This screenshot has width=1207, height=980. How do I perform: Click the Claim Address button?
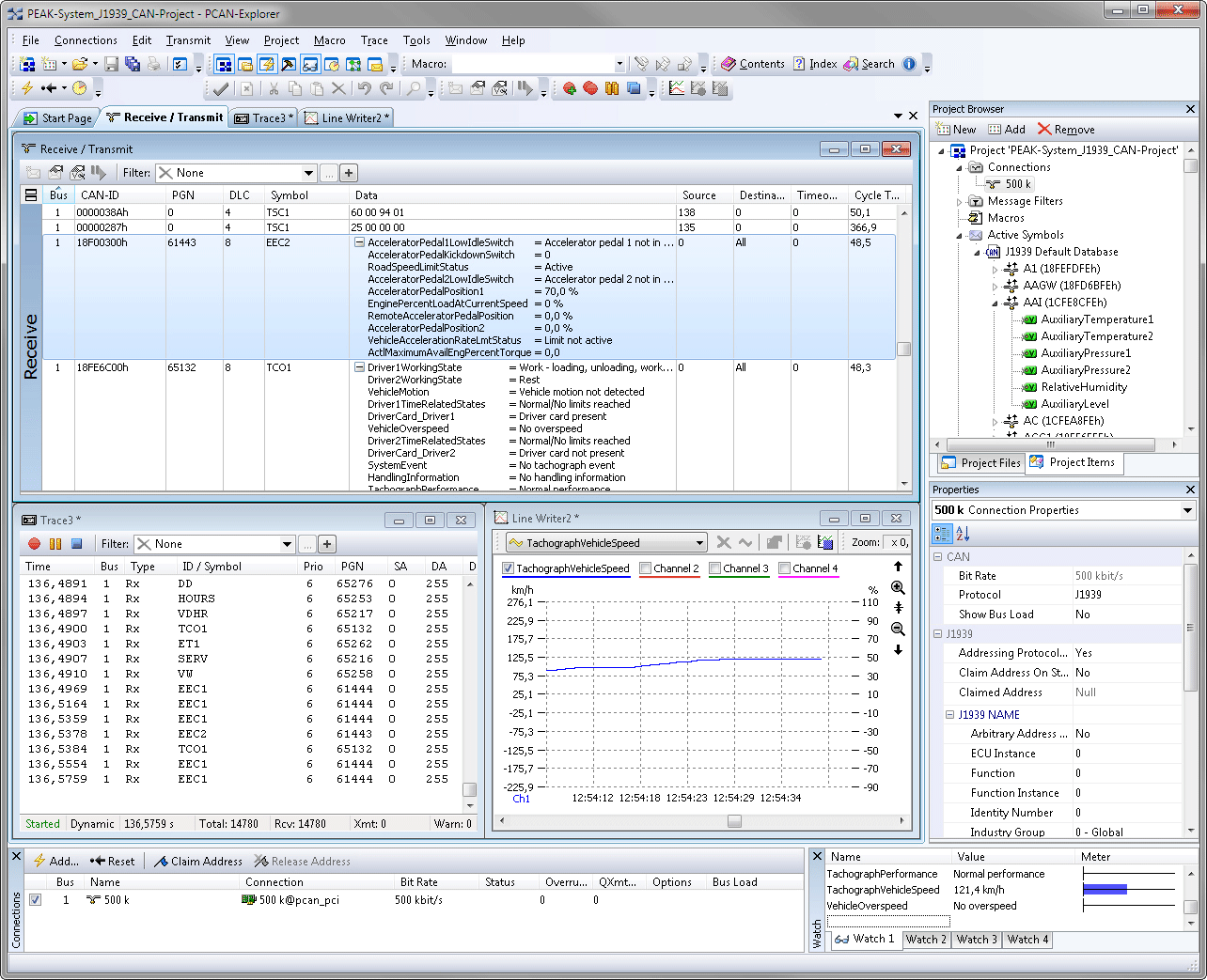tap(197, 862)
